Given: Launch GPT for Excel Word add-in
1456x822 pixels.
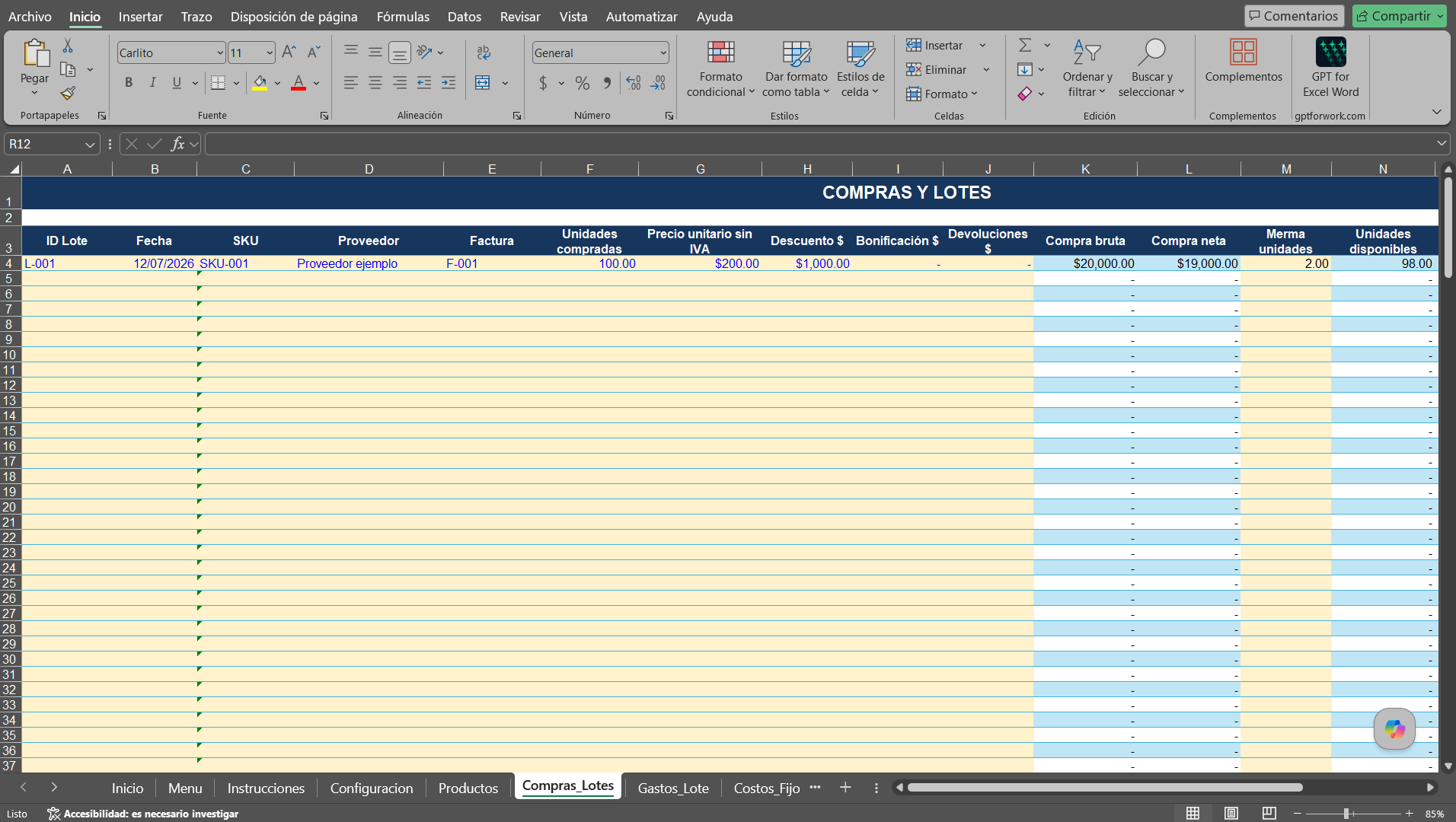Looking at the screenshot, I should [1330, 69].
